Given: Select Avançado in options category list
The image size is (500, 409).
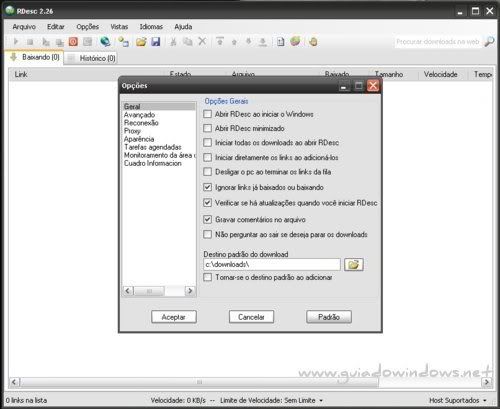Looking at the screenshot, I should pos(139,115).
